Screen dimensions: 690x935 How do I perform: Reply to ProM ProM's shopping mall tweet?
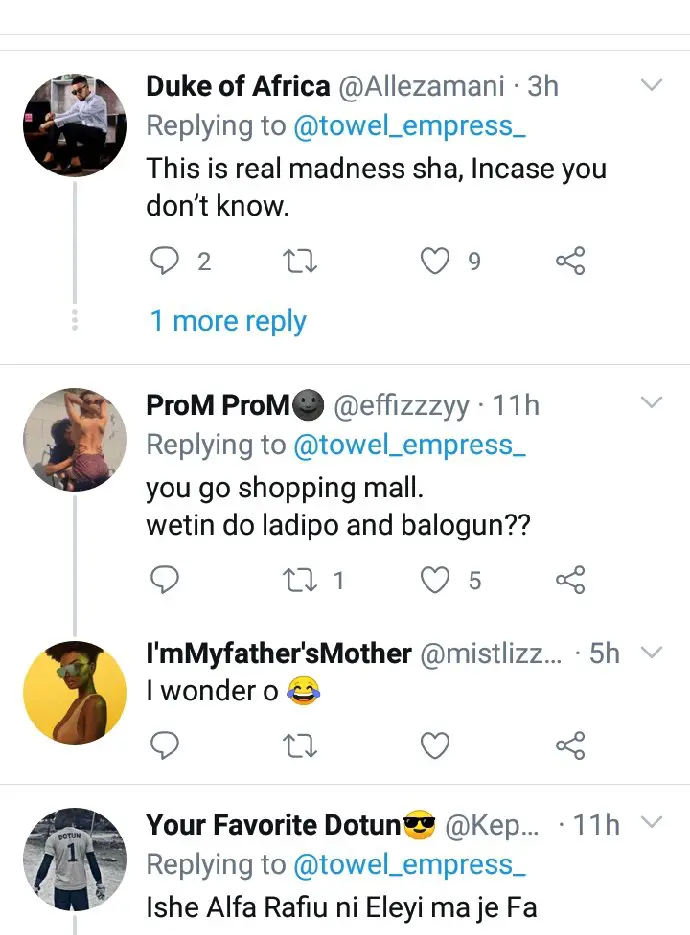(x=164, y=580)
